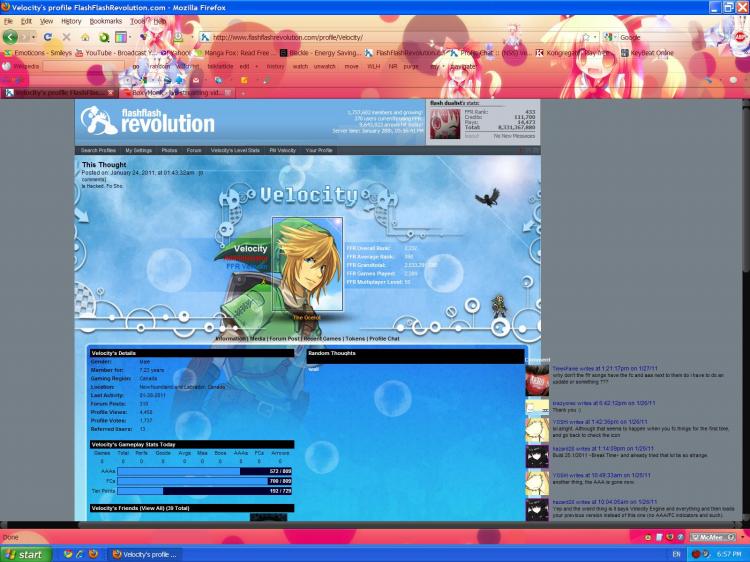The height and width of the screenshot is (562, 750).
Task: Open the address bar history dropdown arrow
Action: [596, 37]
